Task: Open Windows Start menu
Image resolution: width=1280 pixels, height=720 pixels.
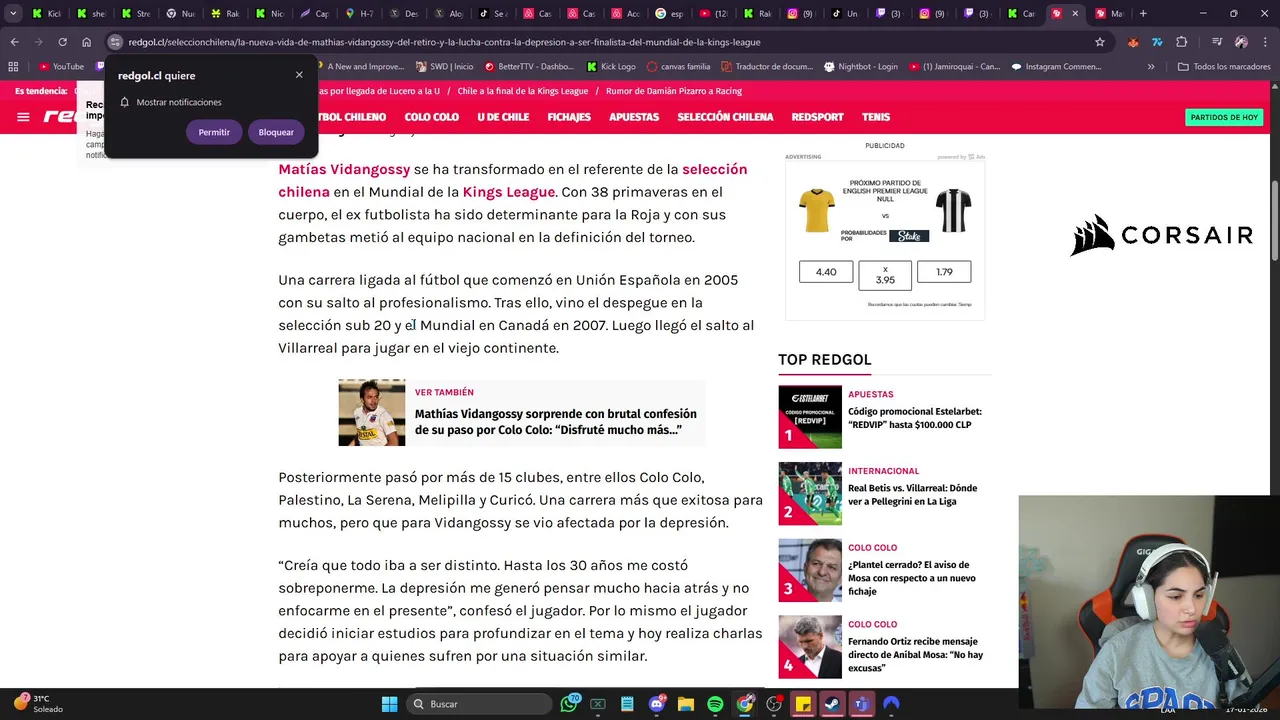Action: [x=389, y=704]
